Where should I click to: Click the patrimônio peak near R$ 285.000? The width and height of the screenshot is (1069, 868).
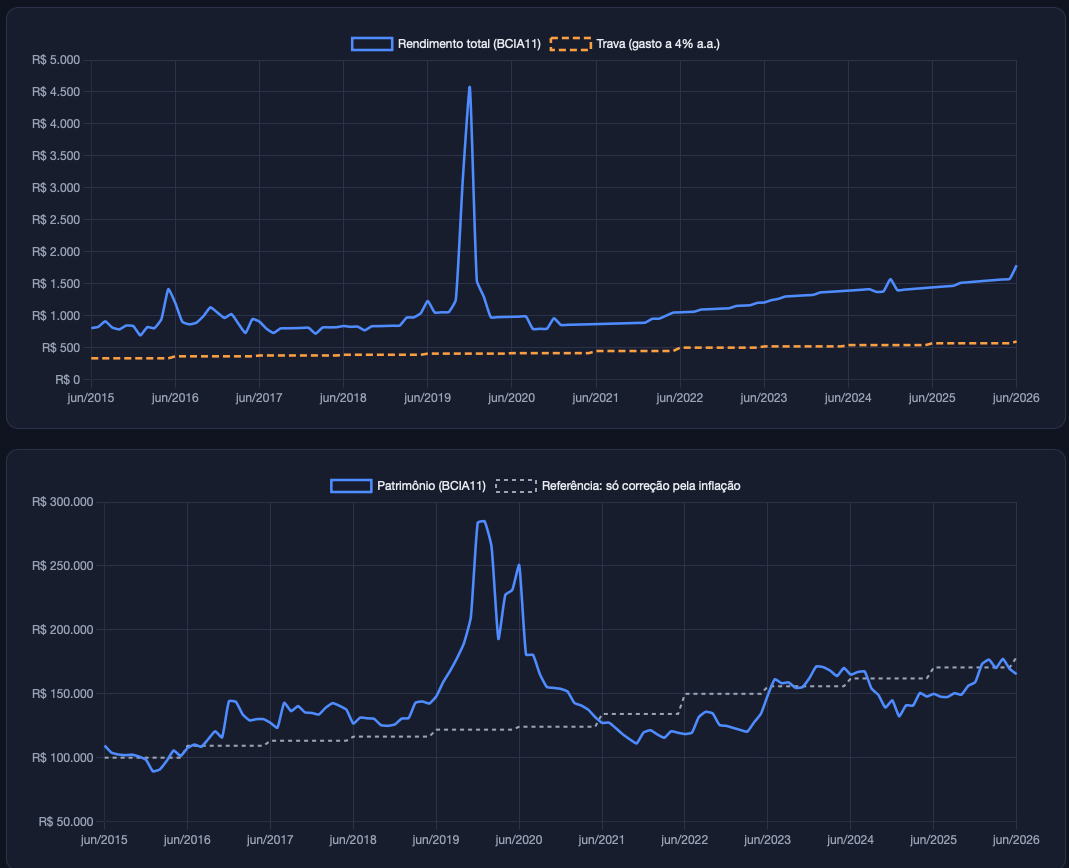[481, 522]
